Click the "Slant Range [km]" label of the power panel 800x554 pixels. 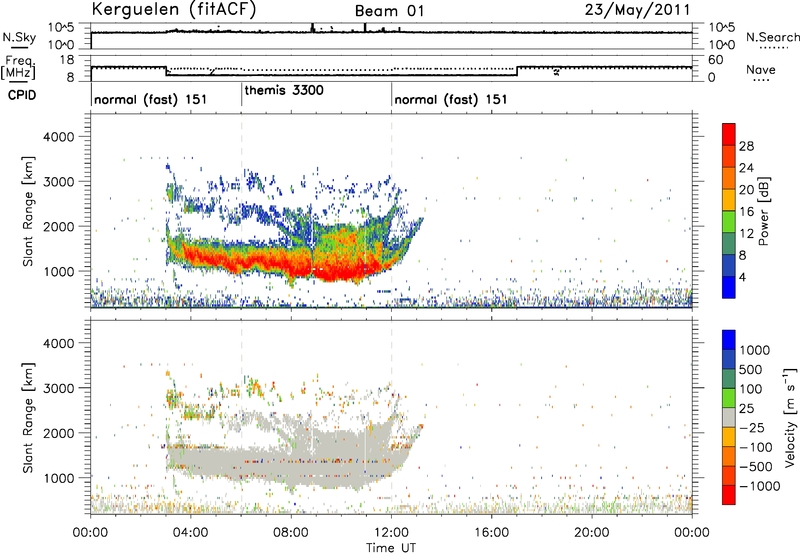(28, 212)
